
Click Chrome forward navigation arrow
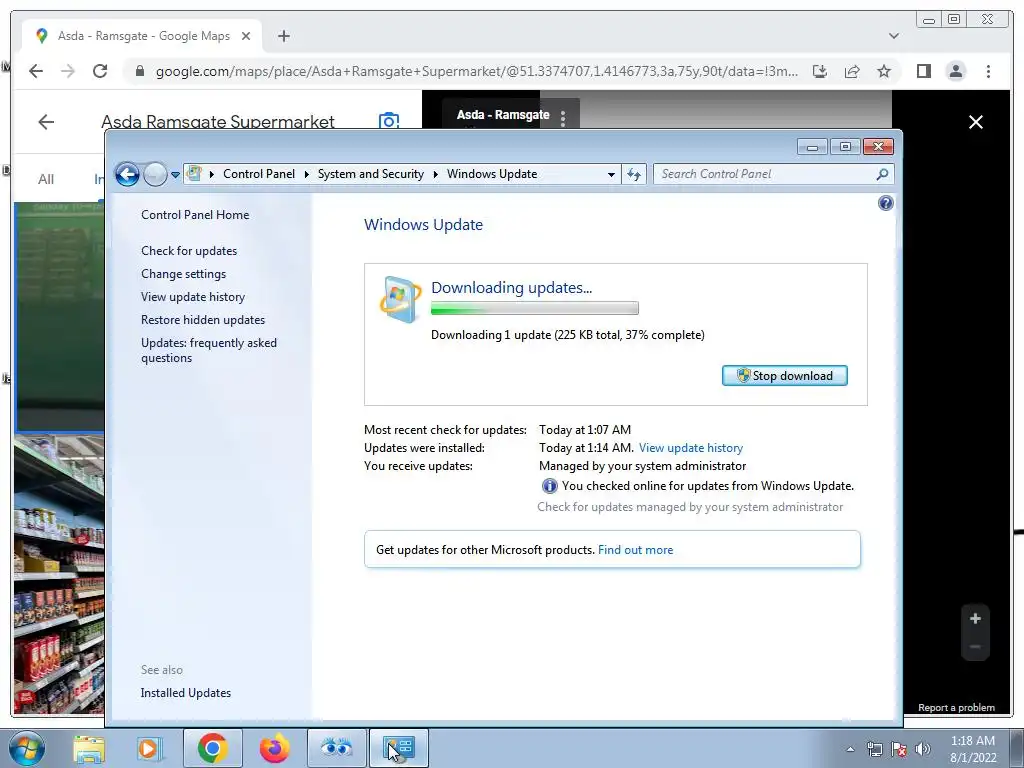point(68,71)
